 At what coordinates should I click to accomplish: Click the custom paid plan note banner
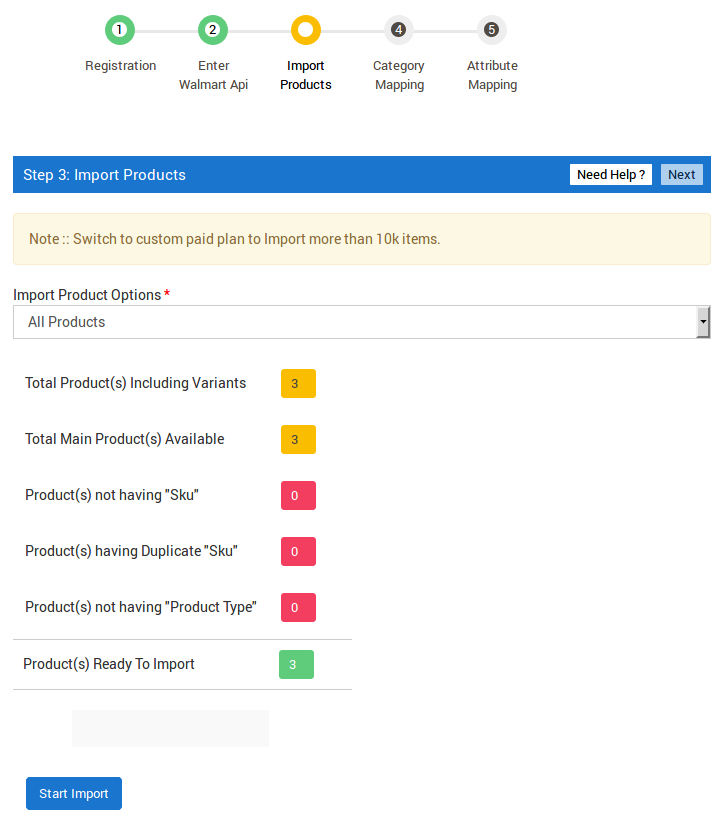click(x=362, y=239)
